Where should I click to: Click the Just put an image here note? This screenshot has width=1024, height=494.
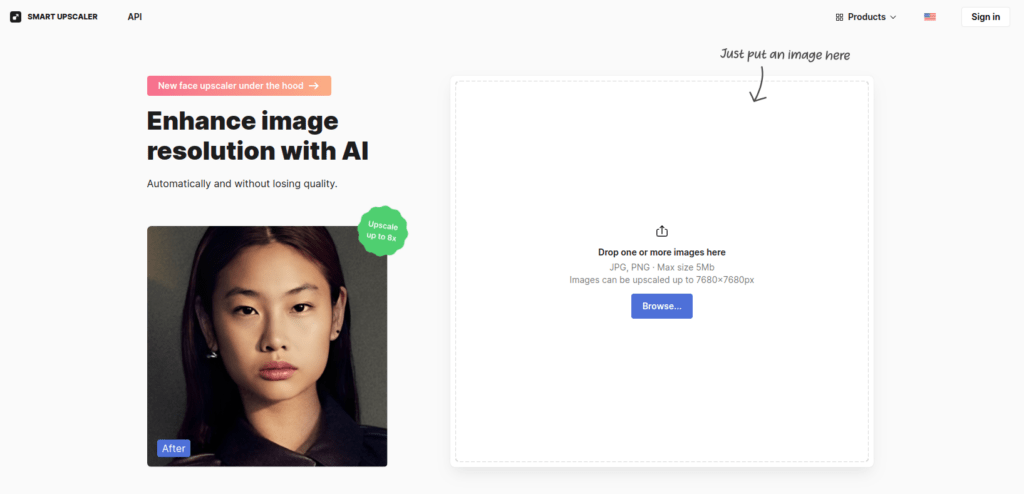(x=785, y=55)
